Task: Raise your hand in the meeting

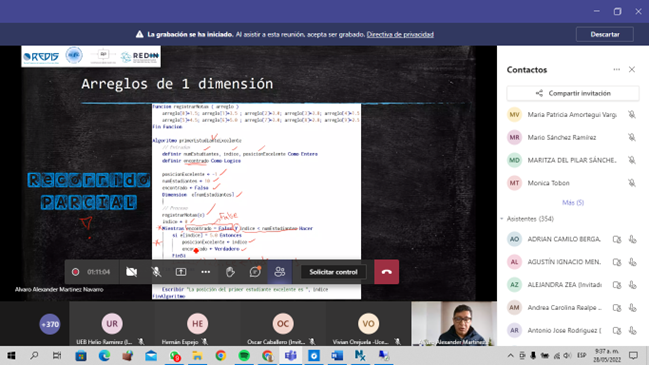Action: click(x=230, y=272)
